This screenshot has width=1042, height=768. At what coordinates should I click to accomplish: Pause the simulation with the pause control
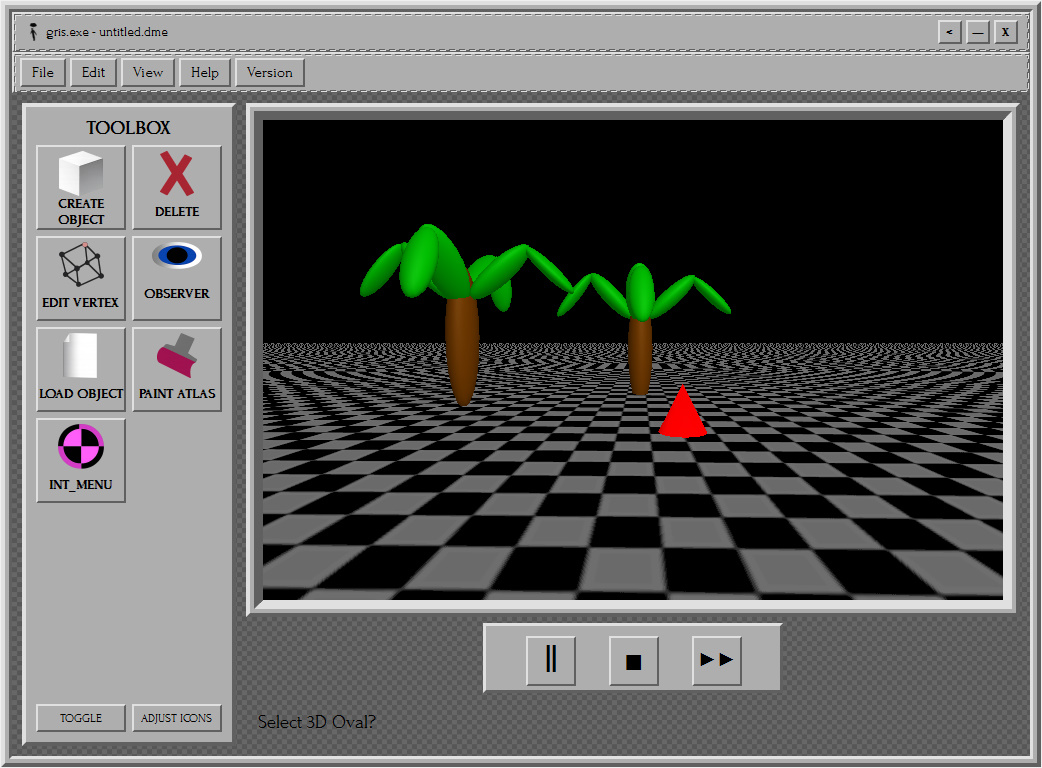tap(551, 659)
